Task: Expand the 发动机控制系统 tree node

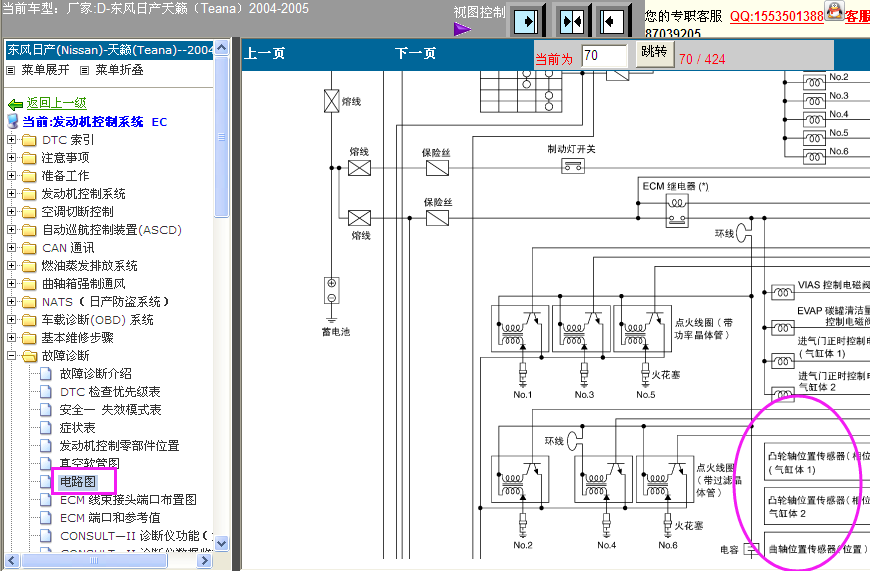Action: click(11, 194)
